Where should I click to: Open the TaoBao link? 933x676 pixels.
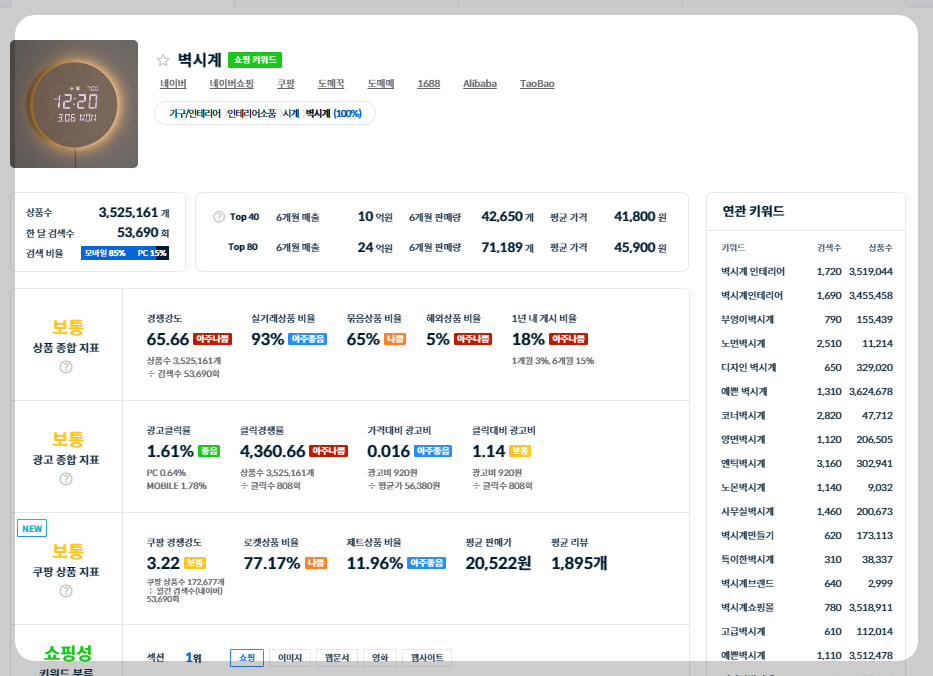537,83
